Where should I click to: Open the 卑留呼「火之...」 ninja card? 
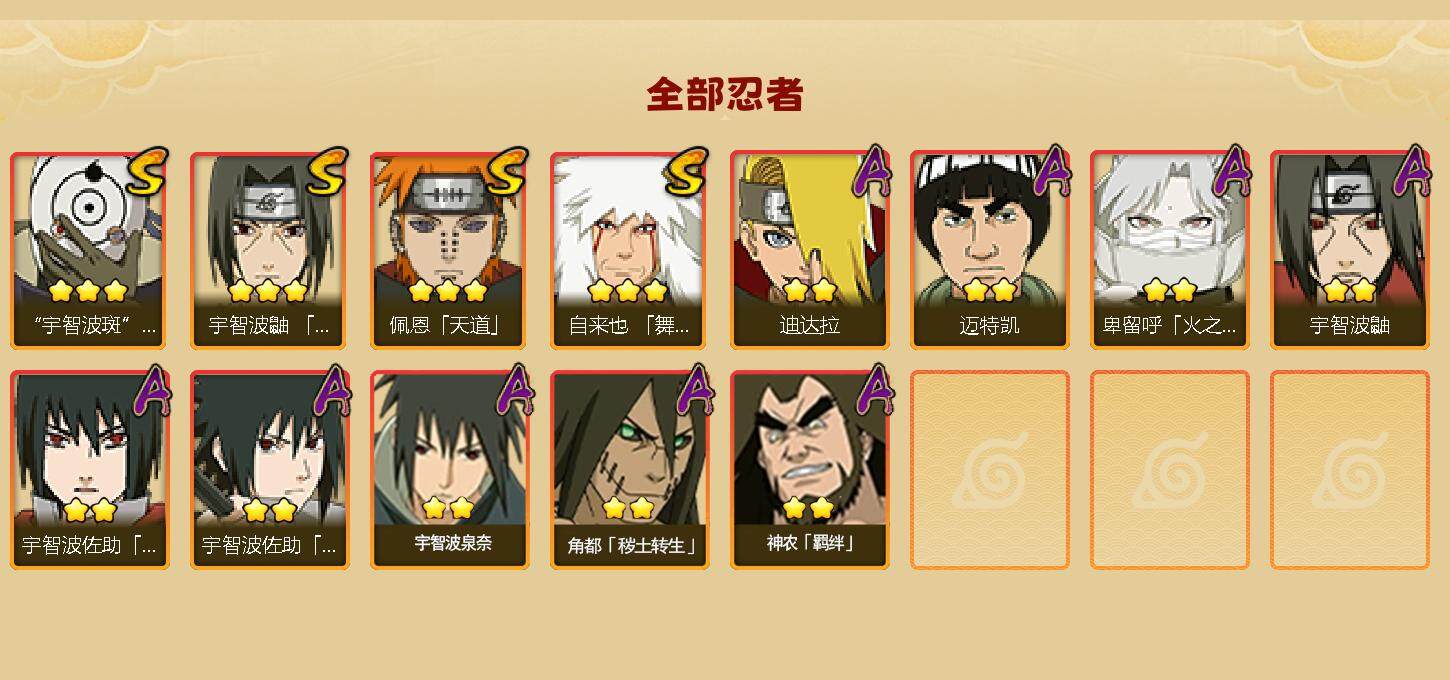pyautogui.click(x=1169, y=250)
